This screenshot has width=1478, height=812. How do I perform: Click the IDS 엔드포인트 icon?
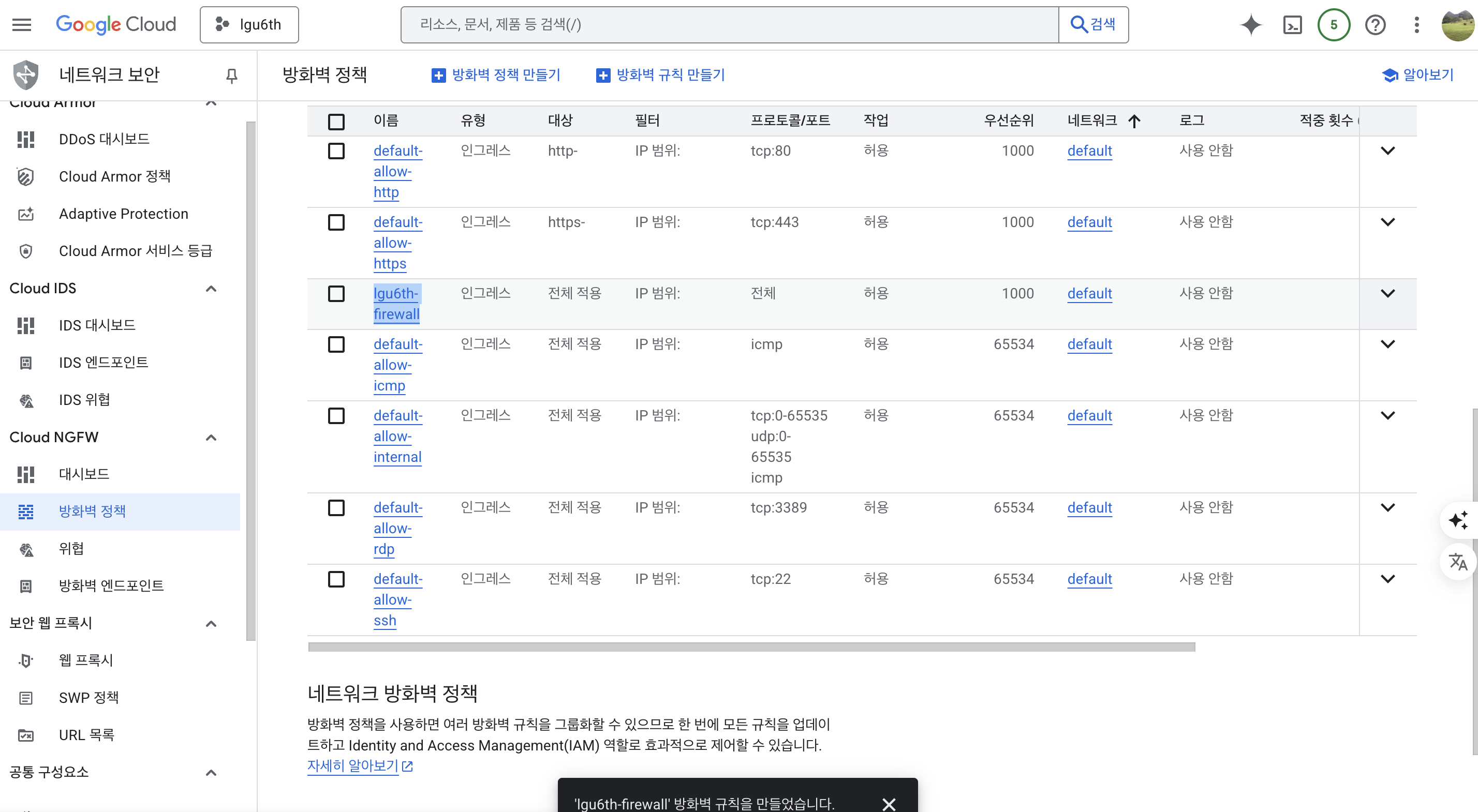26,363
